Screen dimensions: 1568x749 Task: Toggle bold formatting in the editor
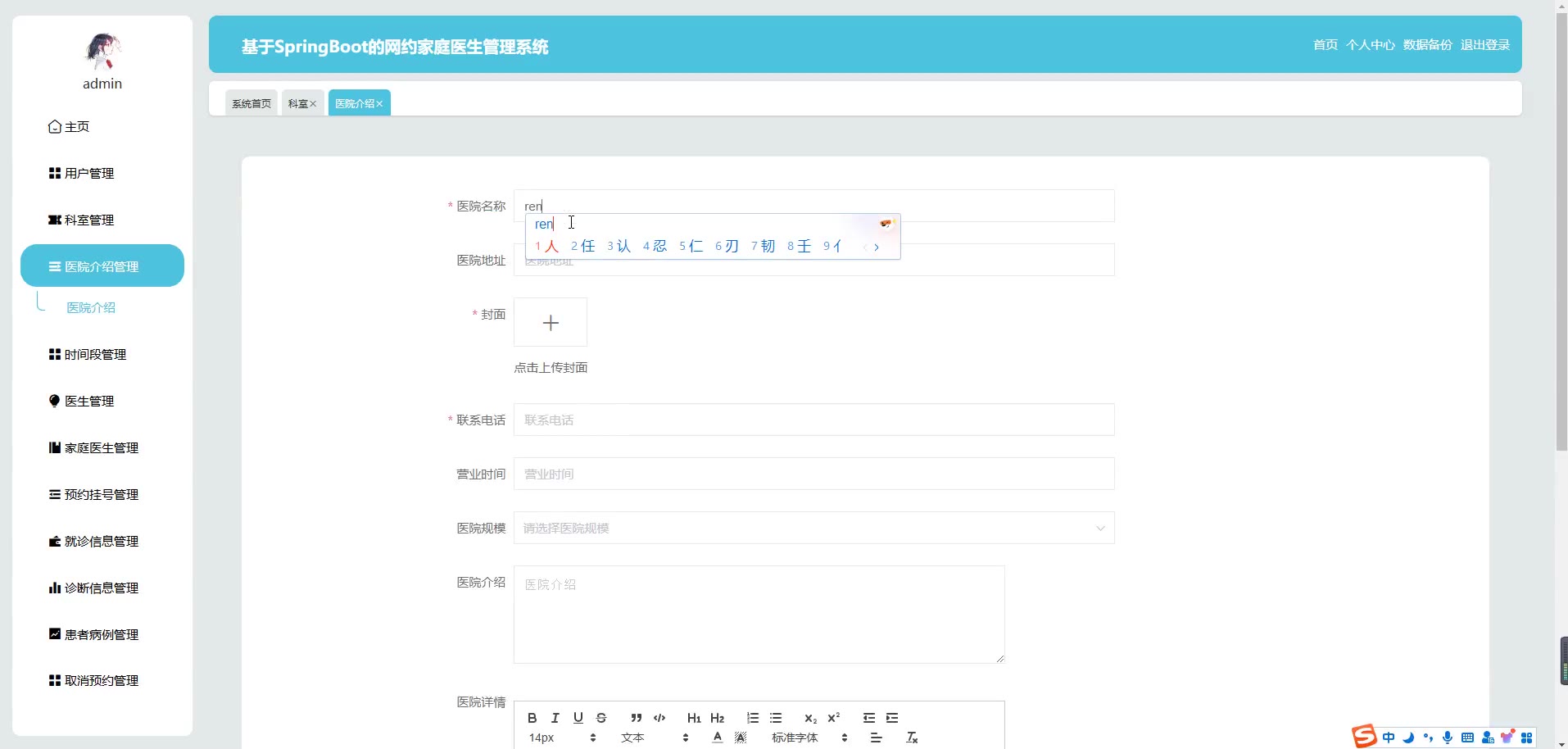coord(532,718)
